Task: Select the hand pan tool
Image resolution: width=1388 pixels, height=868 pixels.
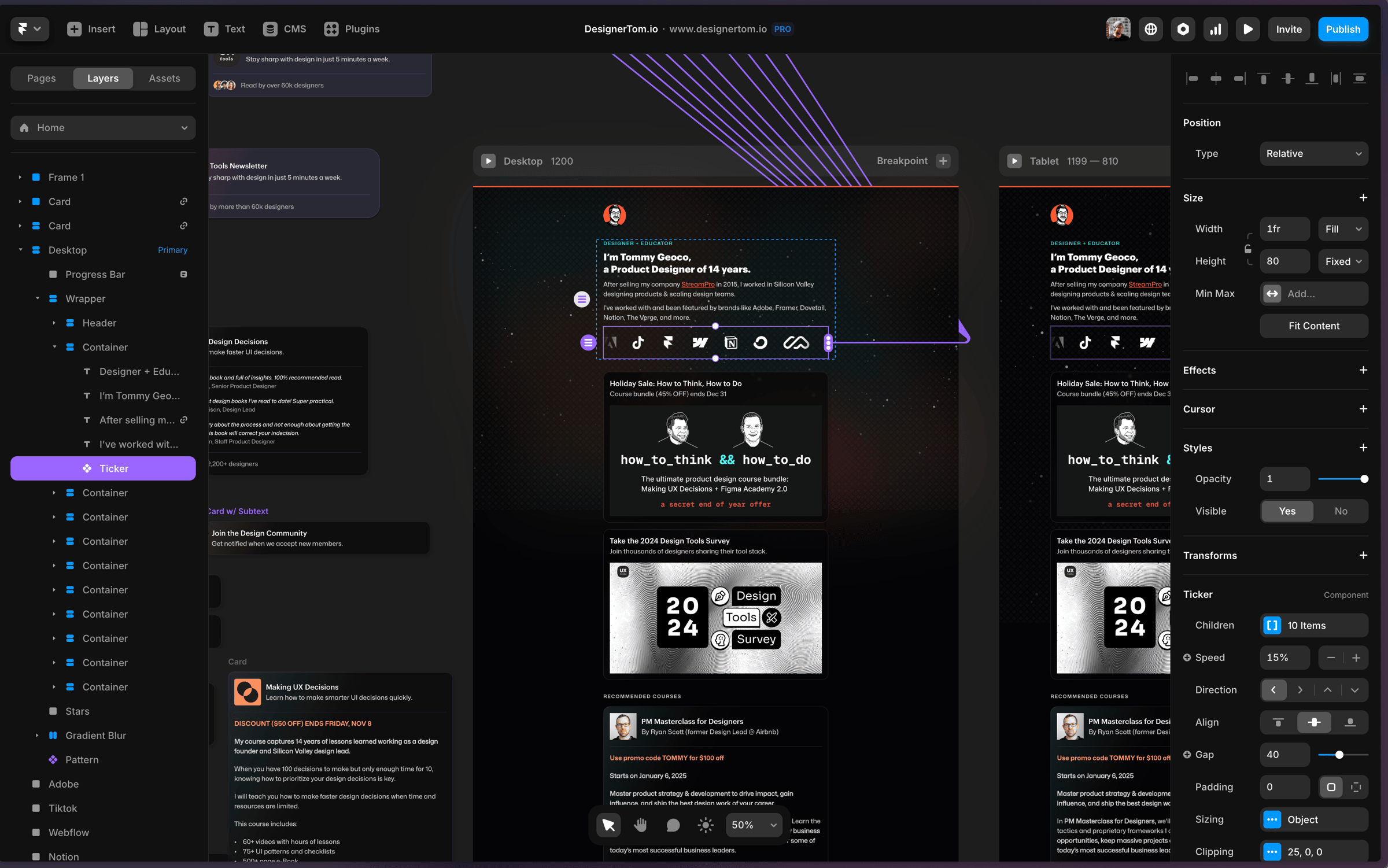Action: (x=640, y=825)
